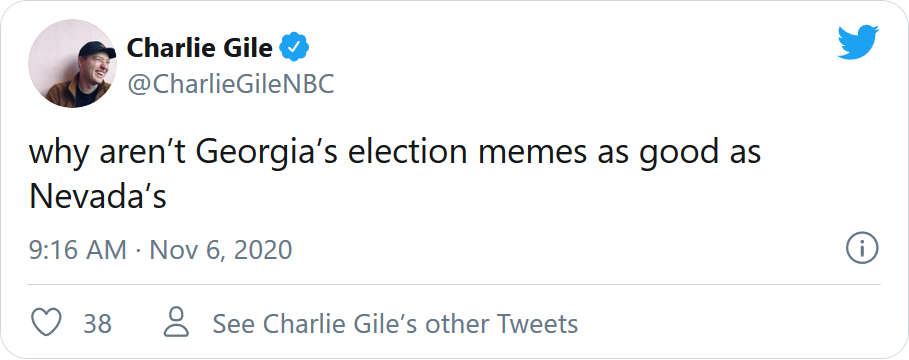Click the blue verified badge
The image size is (909, 360).
pyautogui.click(x=294, y=48)
